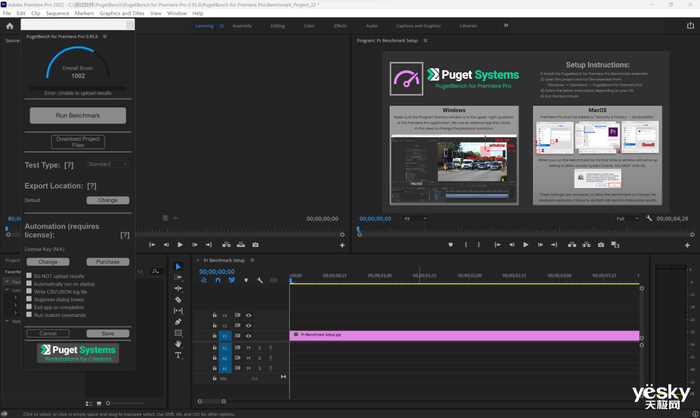Select the Pen tool

coord(178,322)
